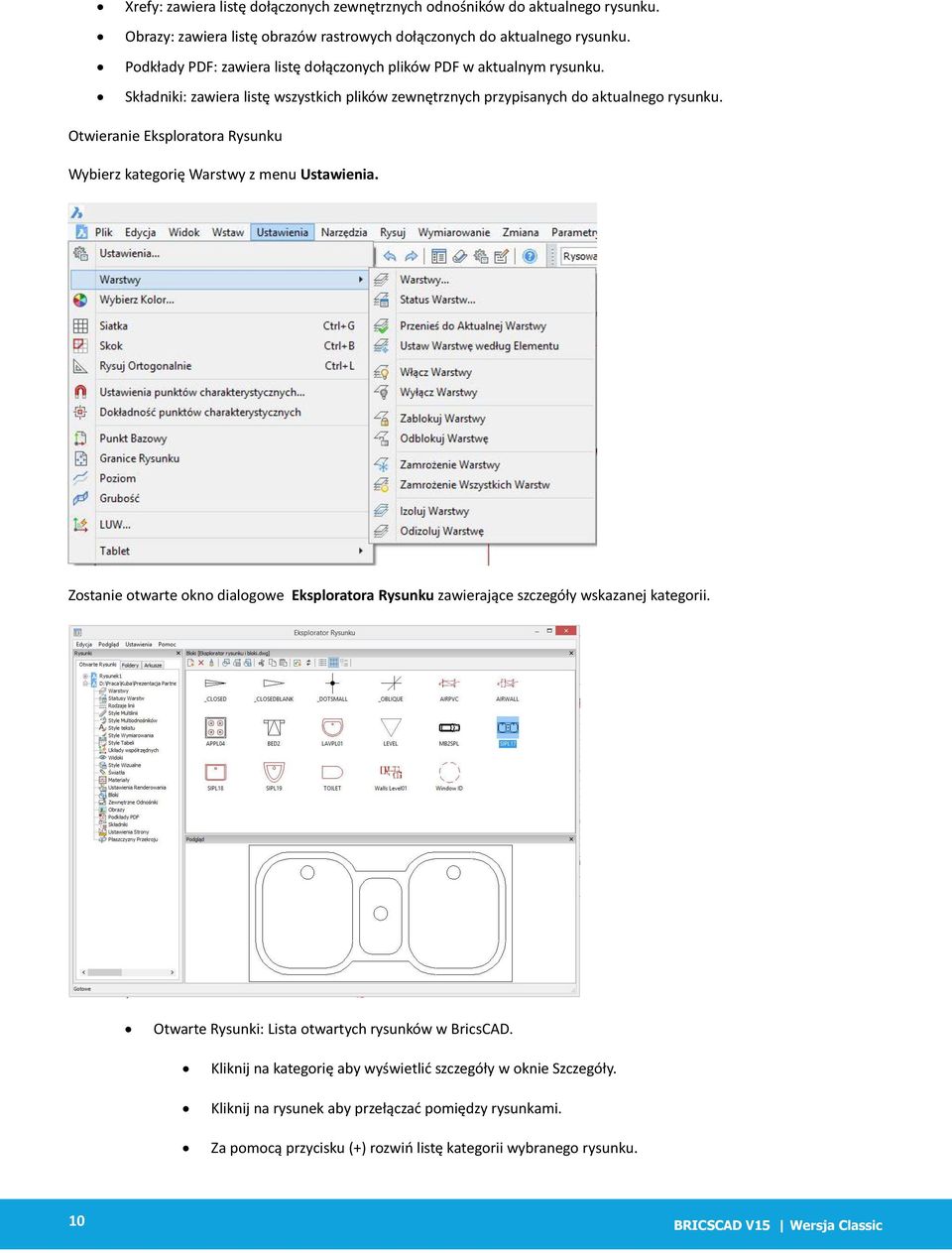The width and height of the screenshot is (952, 1253).
Task: Click the LUW... coordinate icon
Action: click(x=80, y=525)
